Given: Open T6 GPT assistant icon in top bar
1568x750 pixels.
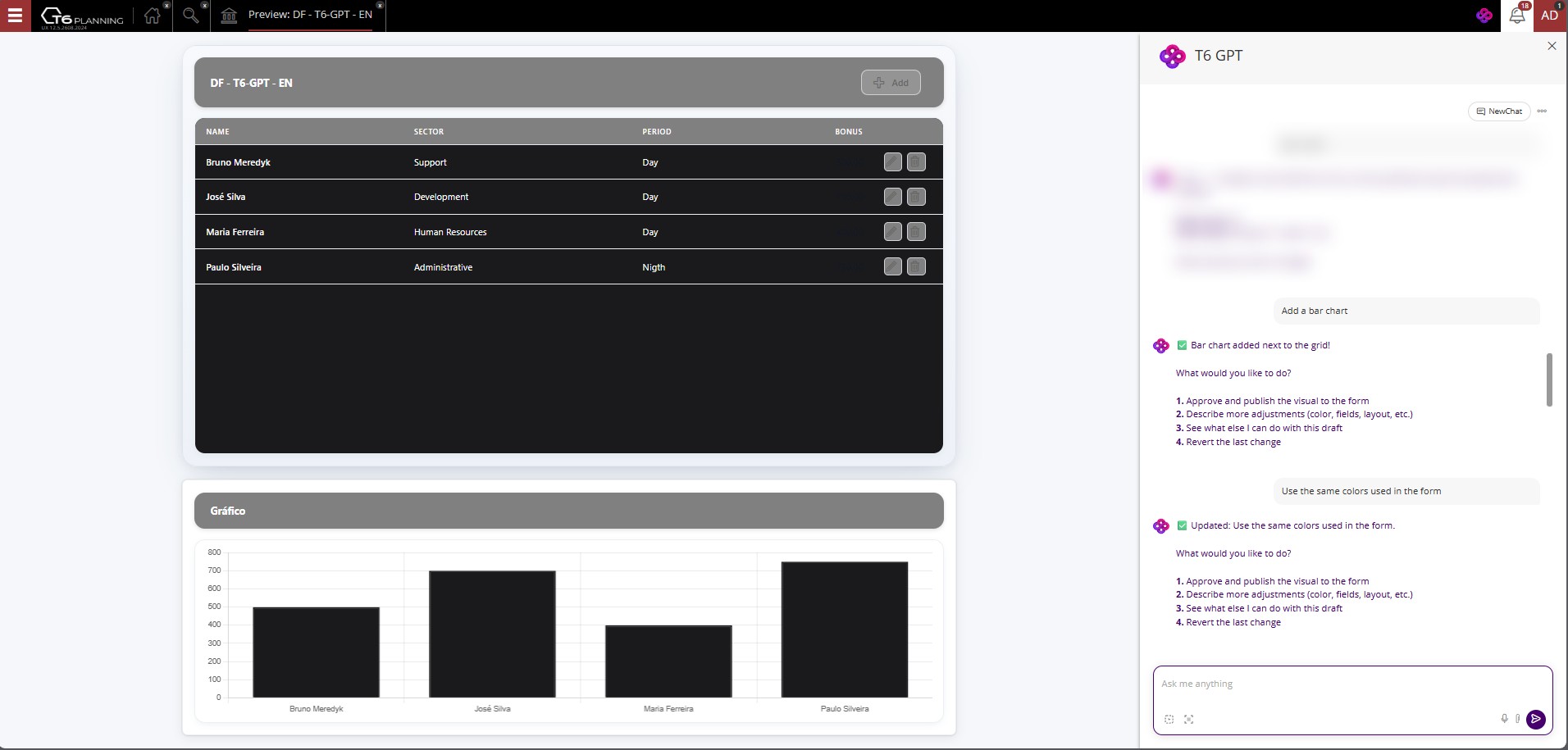Looking at the screenshot, I should [x=1484, y=16].
